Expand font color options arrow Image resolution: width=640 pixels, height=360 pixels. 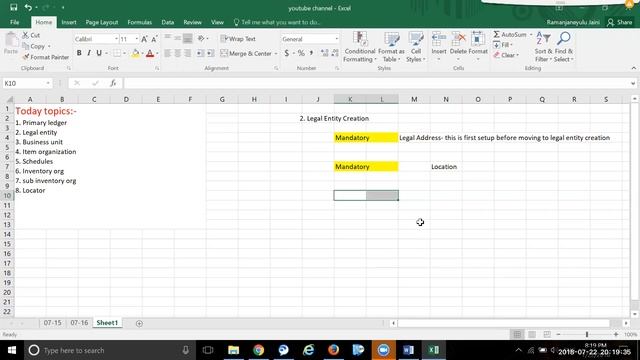pyautogui.click(x=157, y=53)
